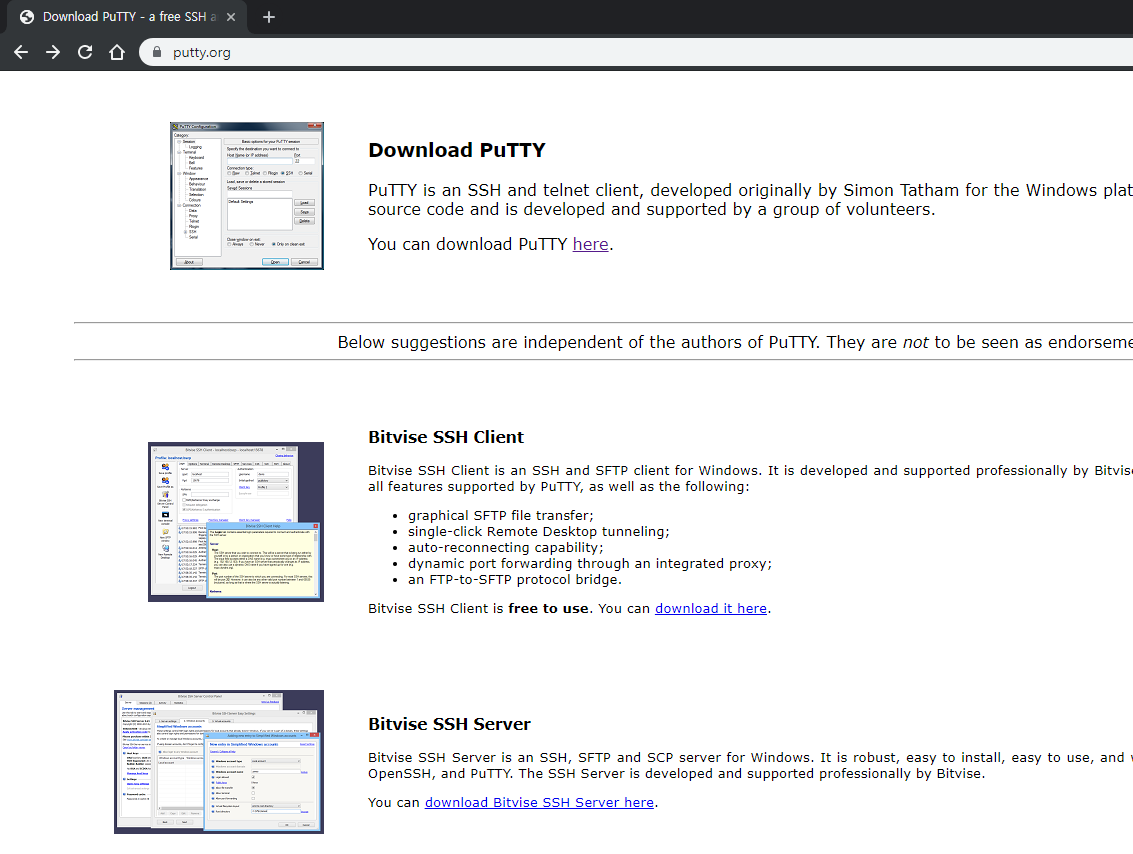Open a new browser tab
The image size is (1133, 854).
[269, 17]
